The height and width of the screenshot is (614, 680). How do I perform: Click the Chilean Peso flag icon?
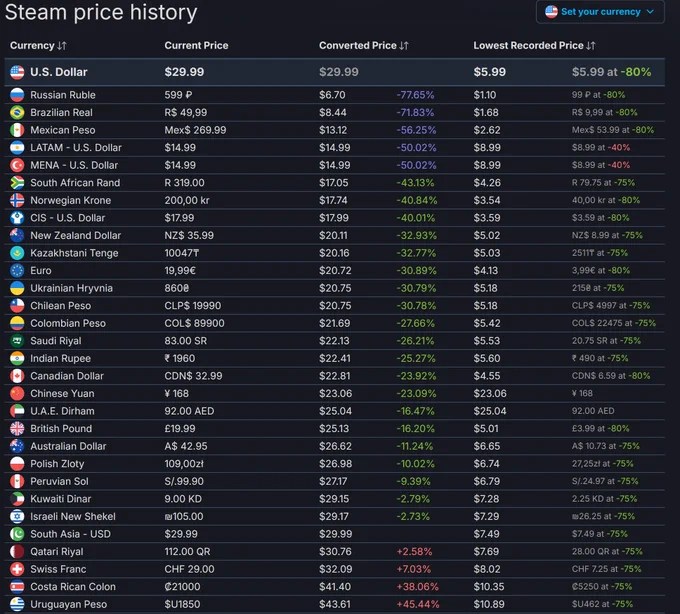tap(17, 306)
